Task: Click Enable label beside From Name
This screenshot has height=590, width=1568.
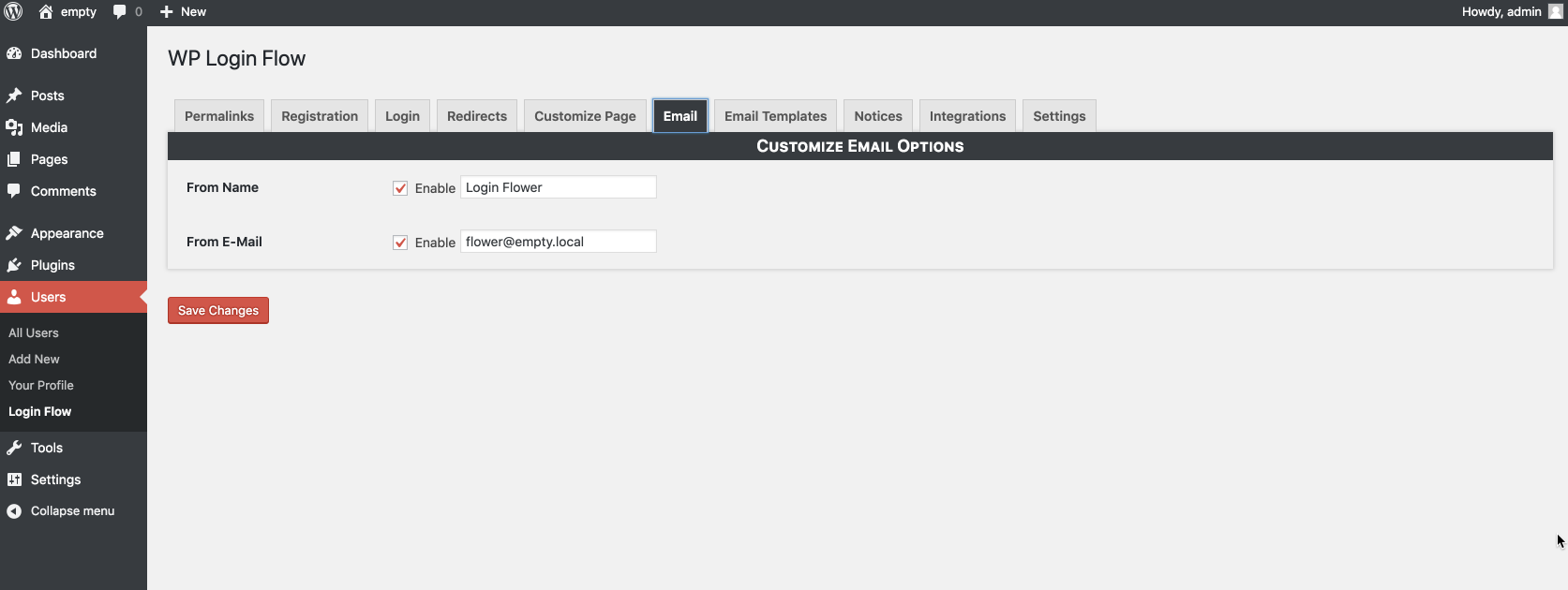Action: (435, 188)
